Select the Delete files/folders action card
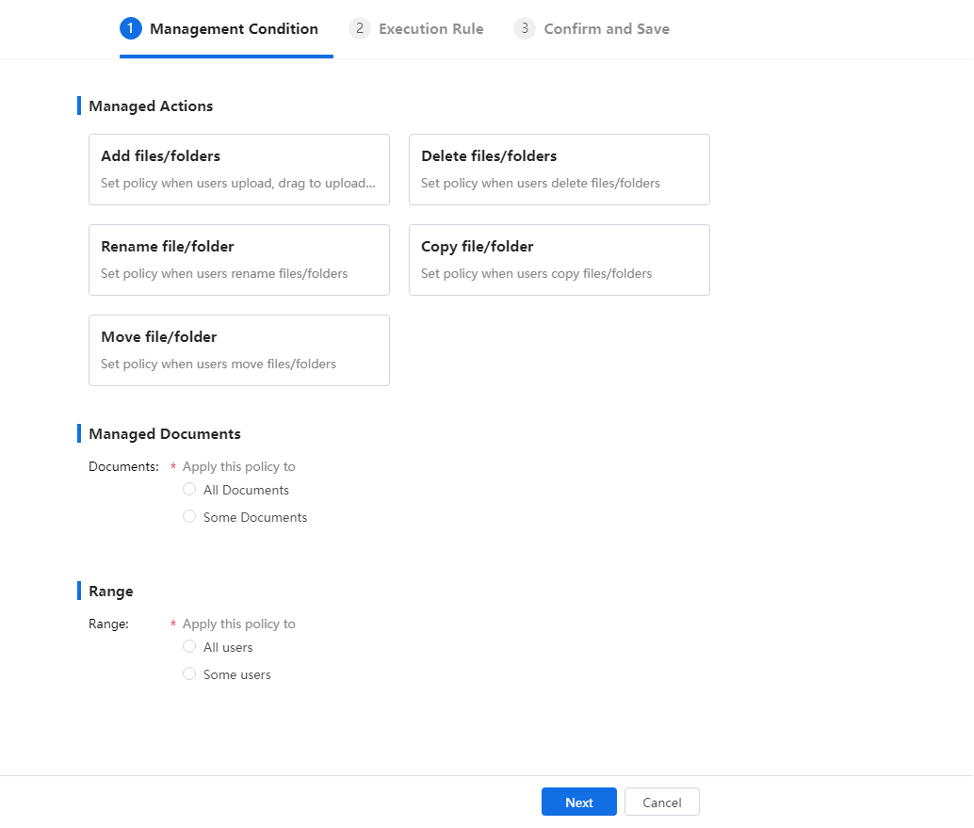The image size is (974, 828). click(x=559, y=170)
